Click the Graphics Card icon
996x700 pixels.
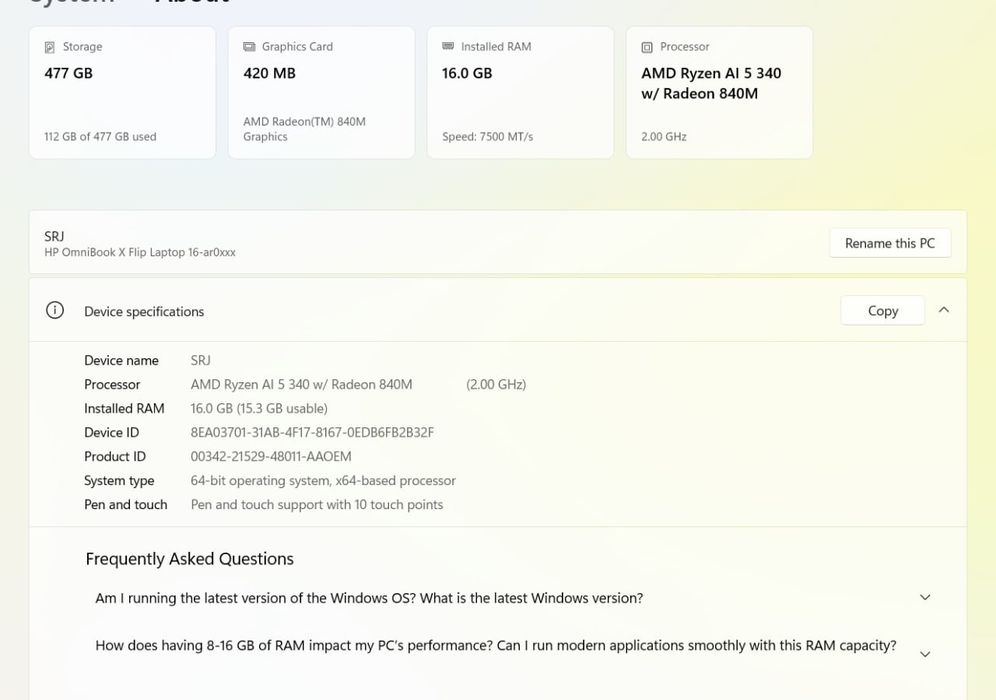pyautogui.click(x=249, y=47)
